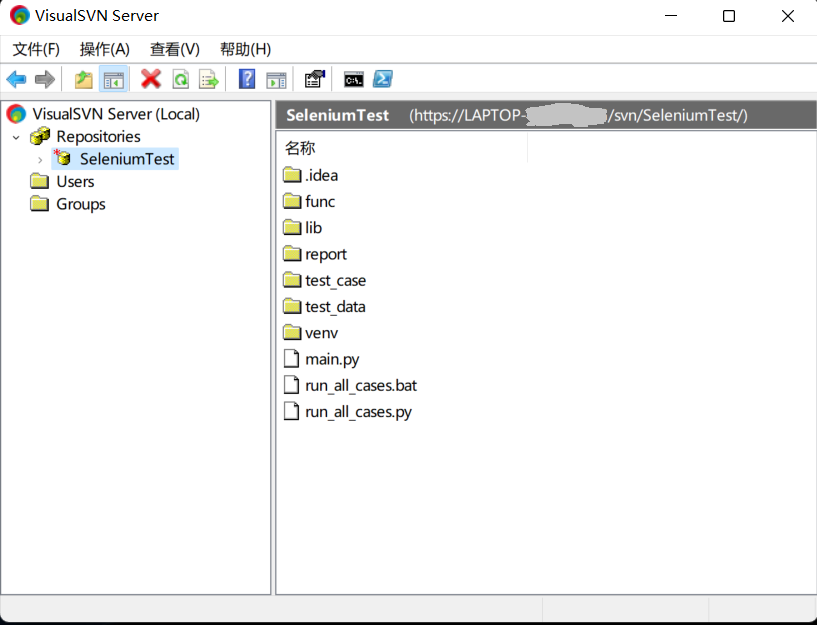The height and width of the screenshot is (625, 817).
Task: Minimize the VisualSVN Server window
Action: tap(671, 16)
